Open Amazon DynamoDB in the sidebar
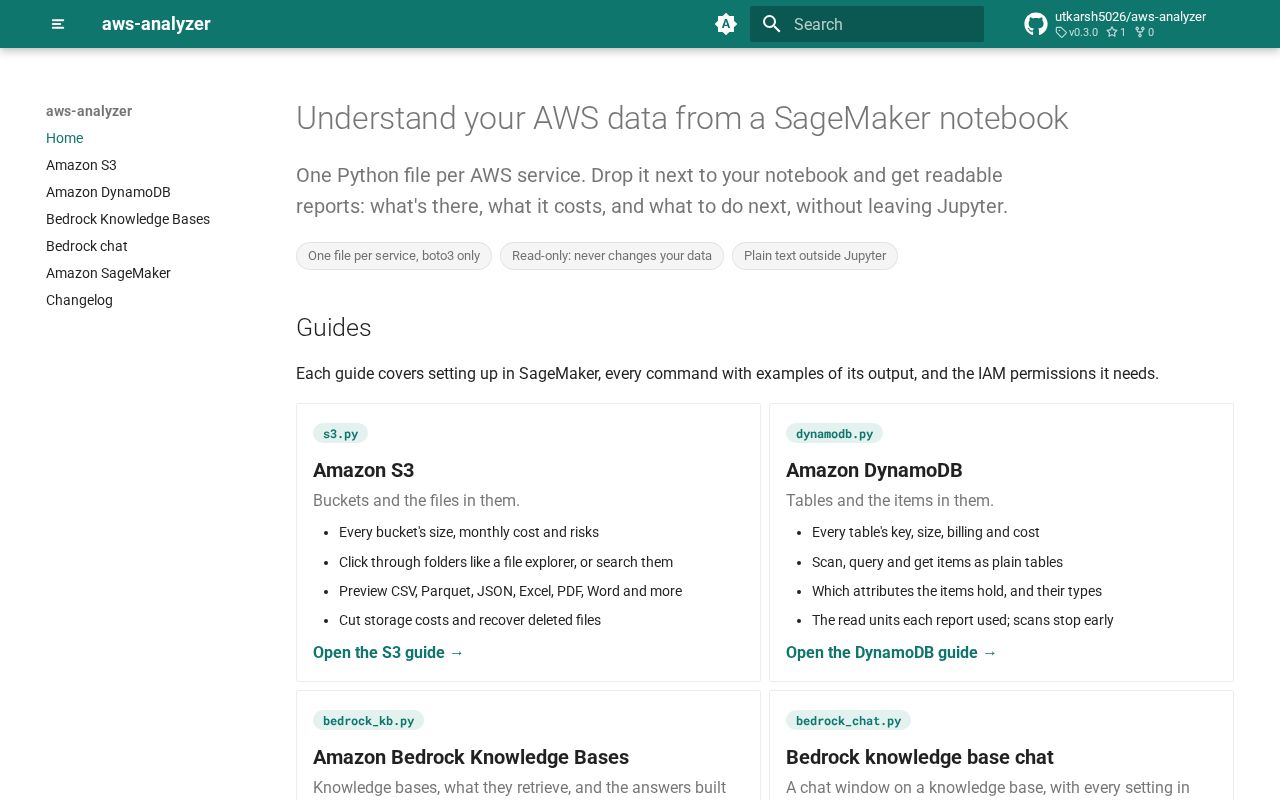This screenshot has height=800, width=1280. 108,192
